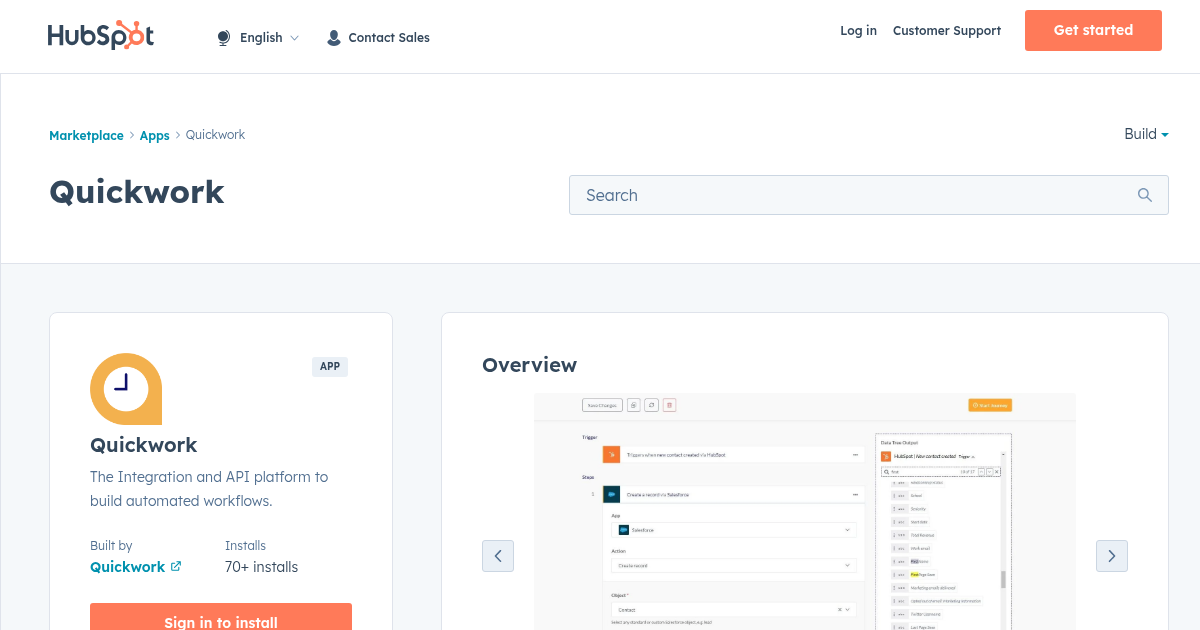Click the APP badge label
Screen dimensions: 1200x630
tap(330, 366)
